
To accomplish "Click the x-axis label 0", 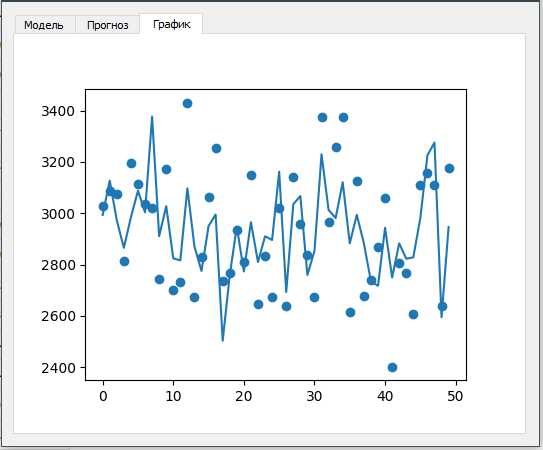I will tap(103, 396).
